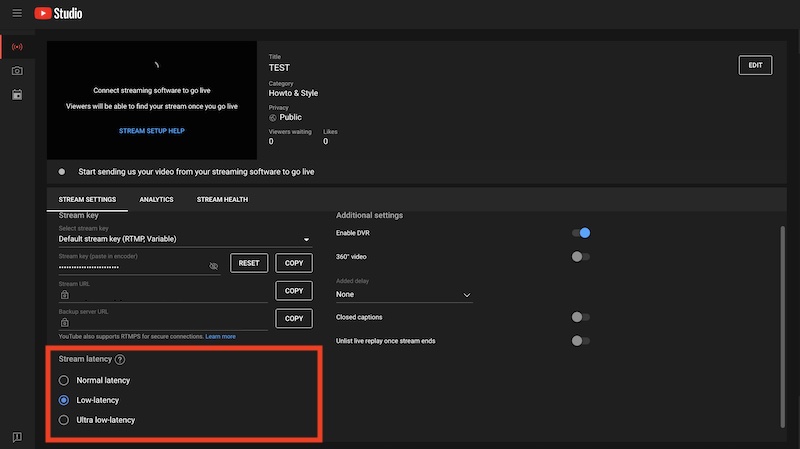Enable the Closed captions toggle
Image resolution: width=800 pixels, height=449 pixels.
coord(581,317)
